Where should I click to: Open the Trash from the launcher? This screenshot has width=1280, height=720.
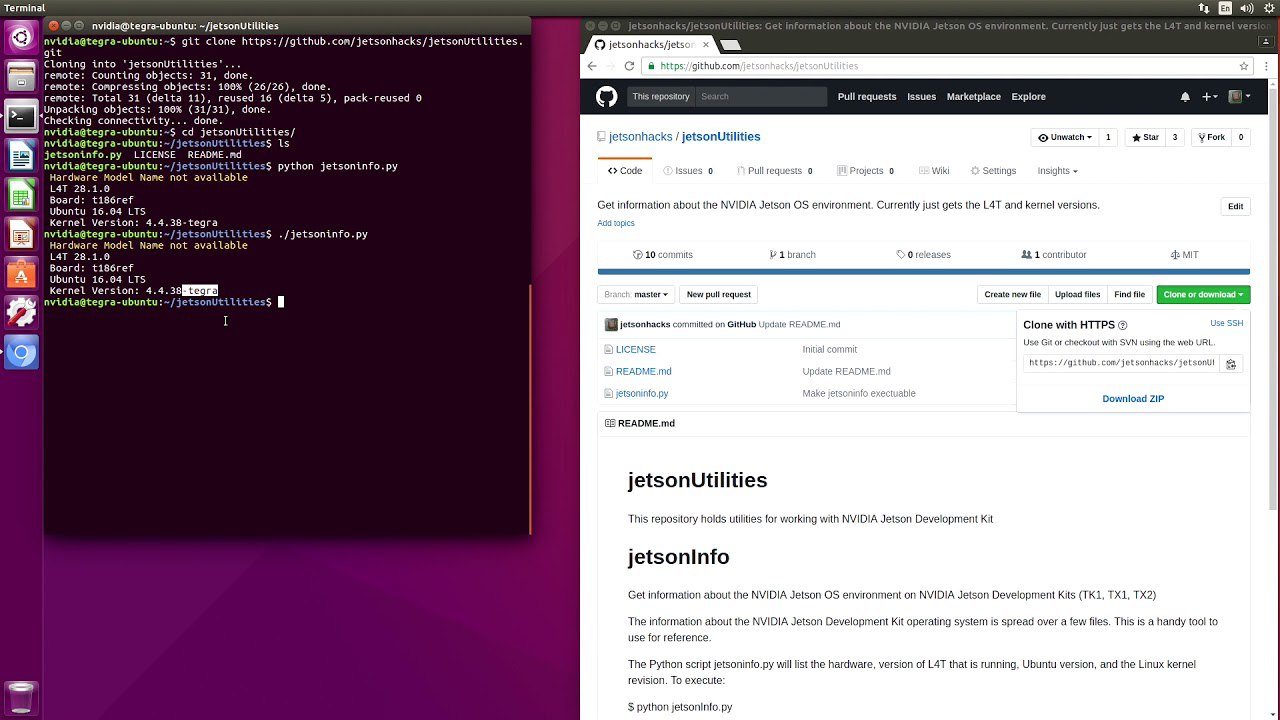coord(21,697)
